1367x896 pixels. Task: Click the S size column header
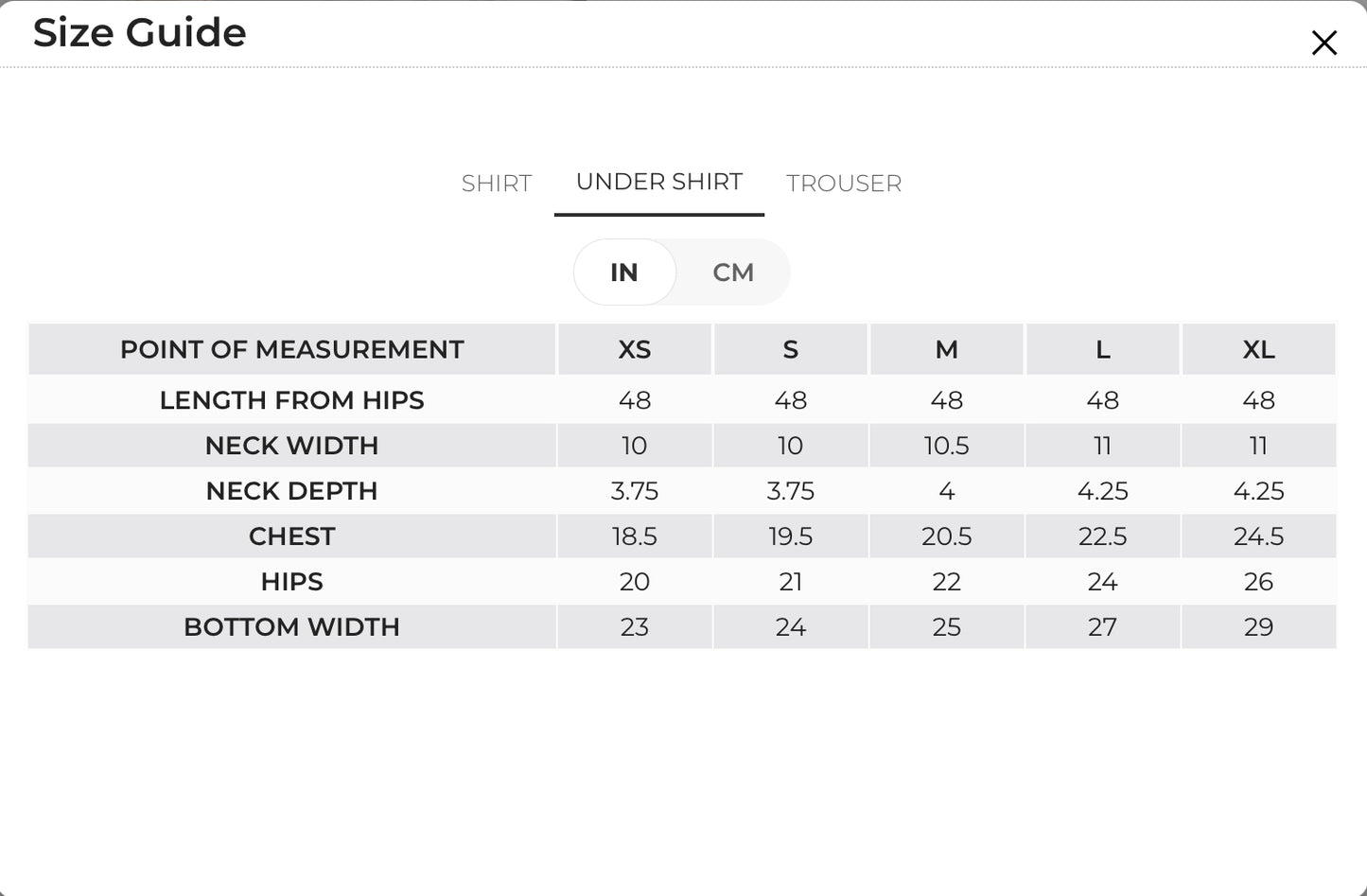791,349
